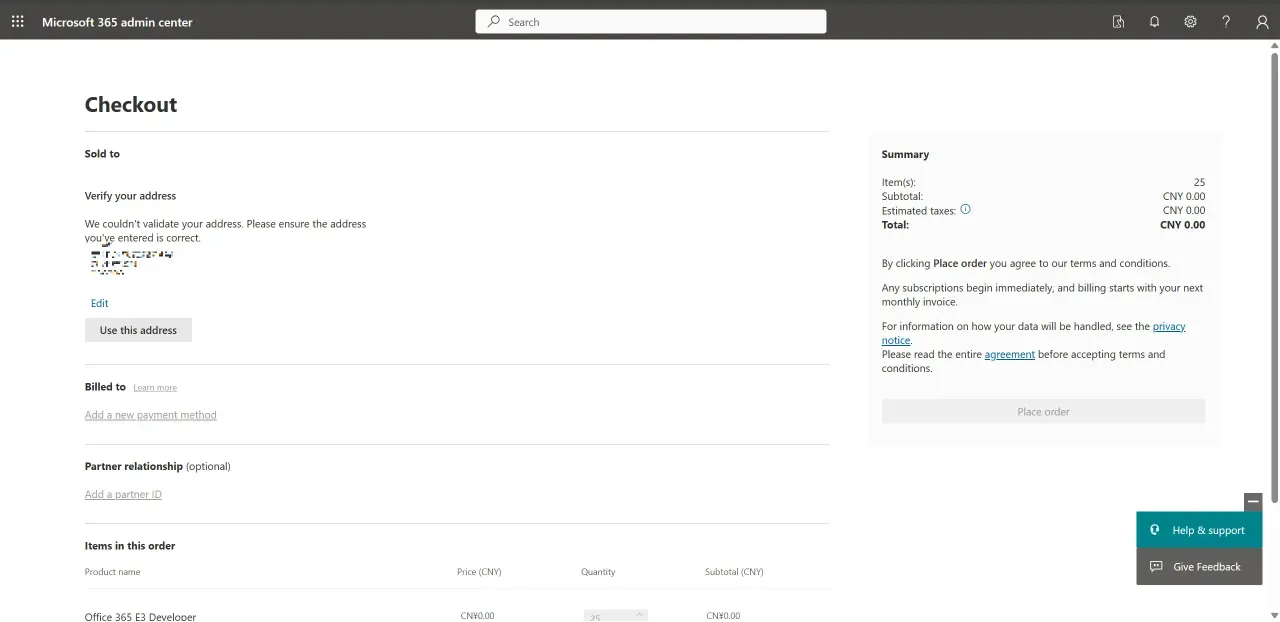Click the Microsoft 365 admin center title
The width and height of the screenshot is (1280, 622).
pyautogui.click(x=117, y=22)
